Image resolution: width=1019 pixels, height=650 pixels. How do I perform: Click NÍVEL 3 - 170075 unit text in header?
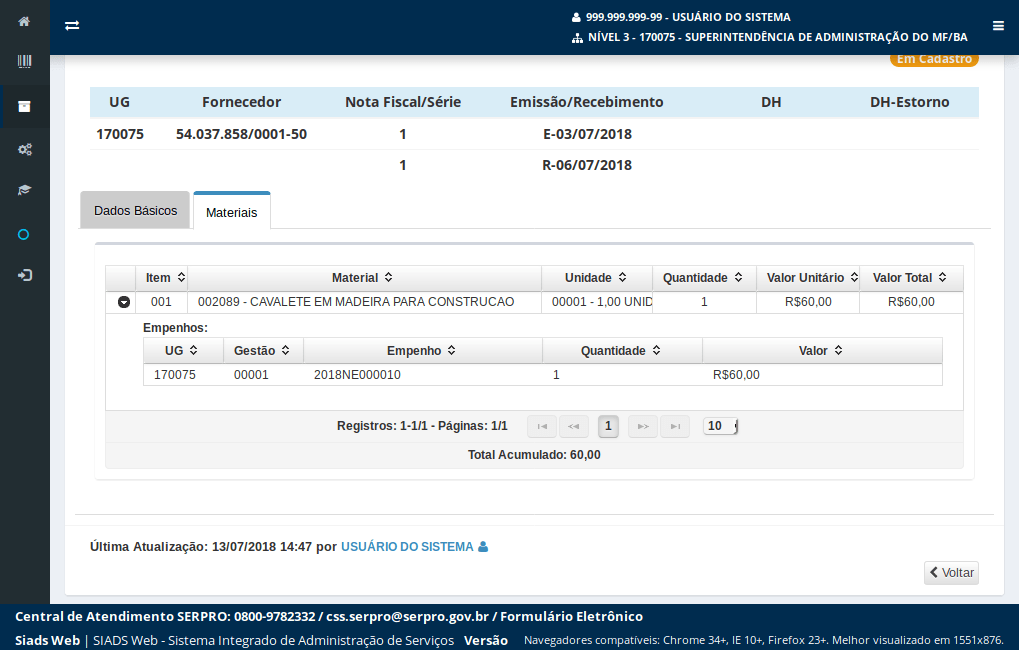778,38
